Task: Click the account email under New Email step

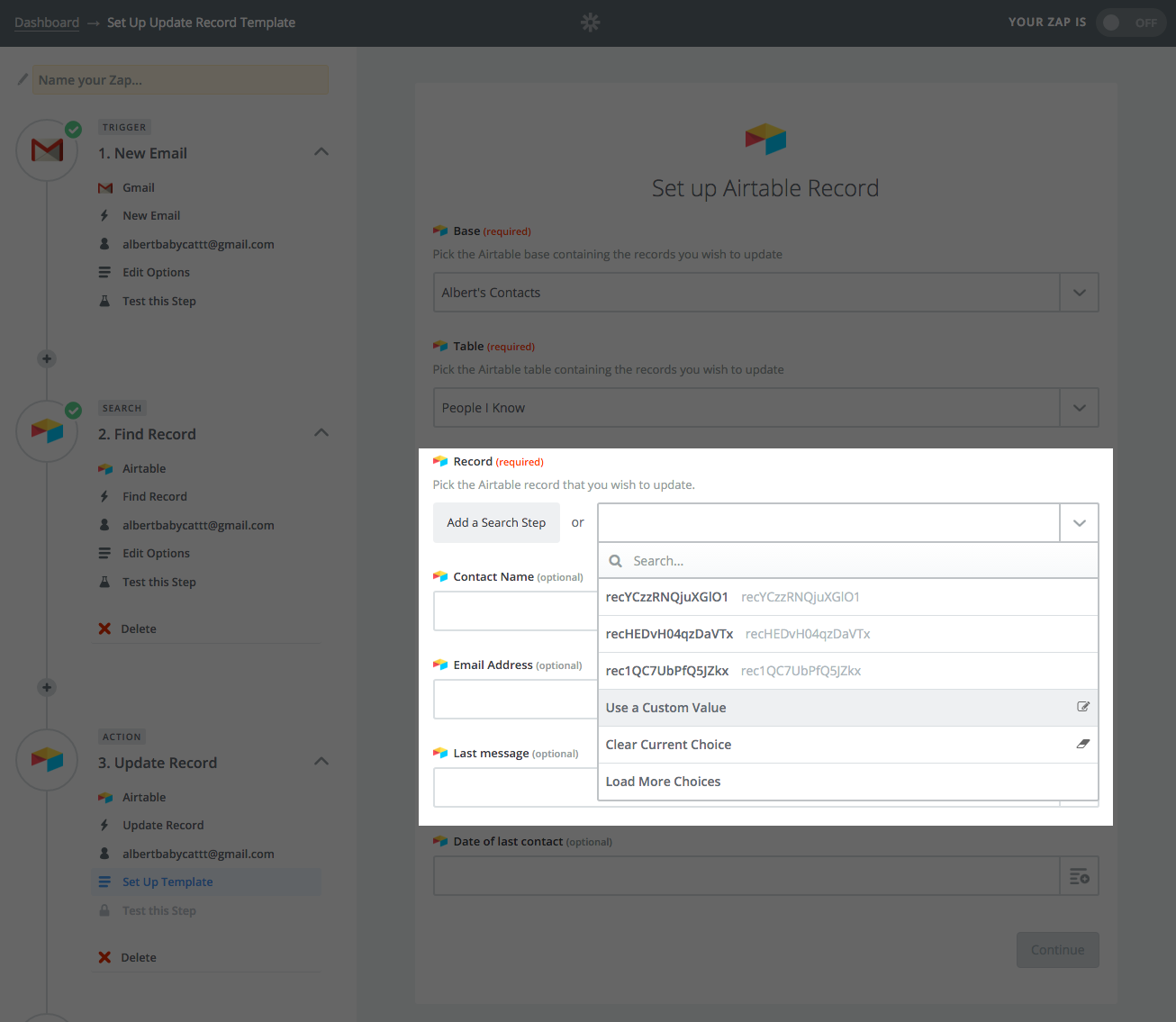Action: click(x=198, y=244)
